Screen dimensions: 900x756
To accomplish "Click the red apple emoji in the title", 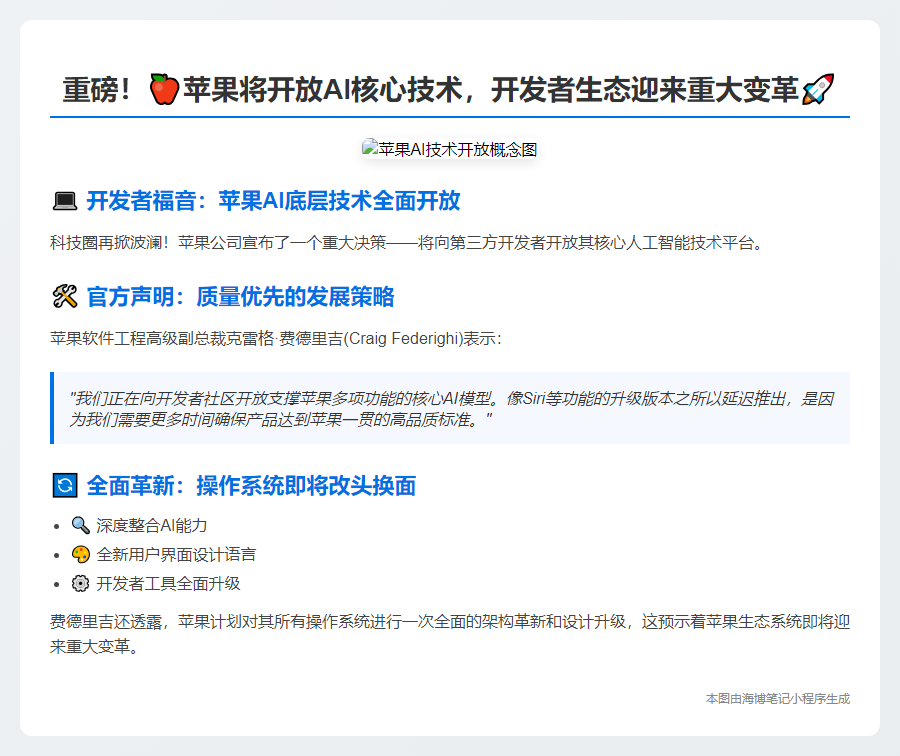I will tap(164, 90).
